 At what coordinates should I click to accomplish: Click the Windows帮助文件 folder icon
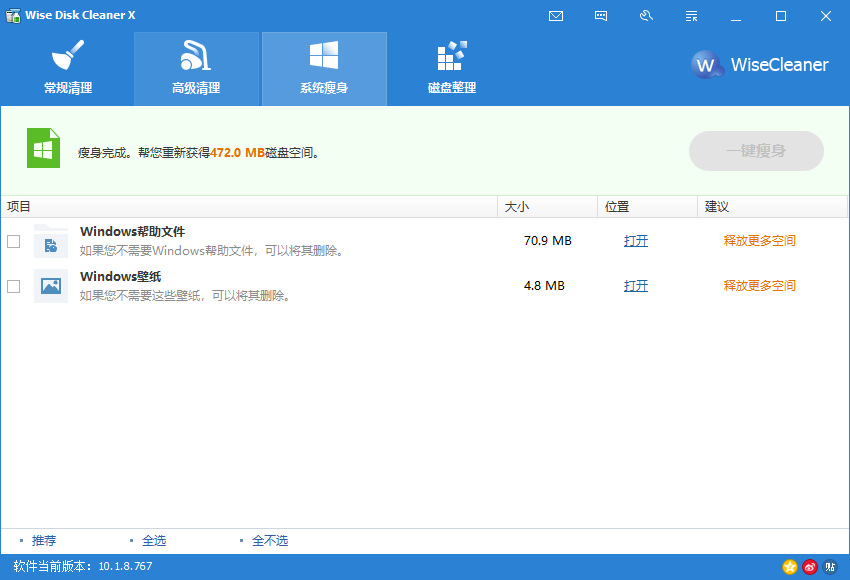50,241
